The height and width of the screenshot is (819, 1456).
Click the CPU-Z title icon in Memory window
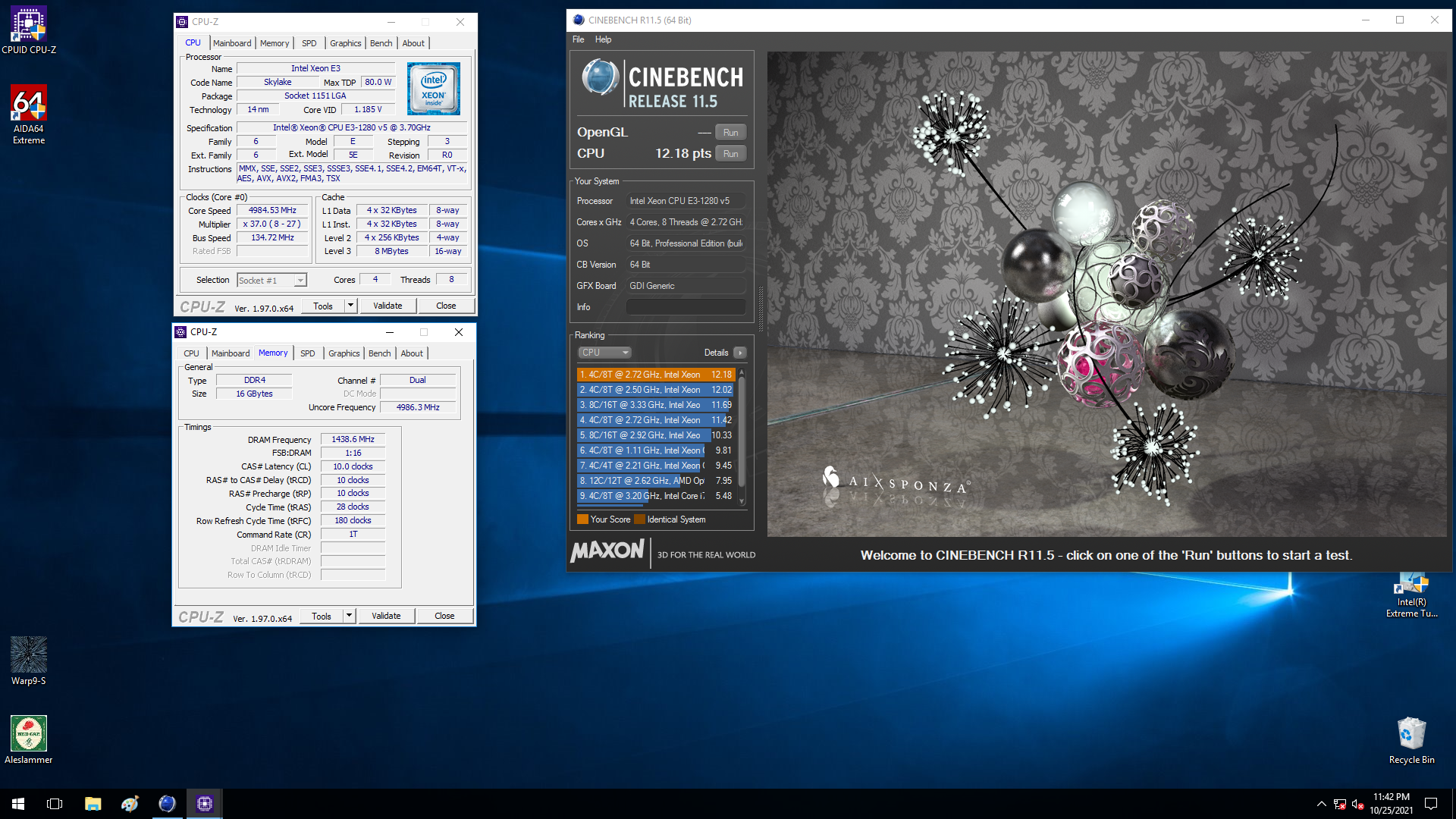pyautogui.click(x=180, y=332)
